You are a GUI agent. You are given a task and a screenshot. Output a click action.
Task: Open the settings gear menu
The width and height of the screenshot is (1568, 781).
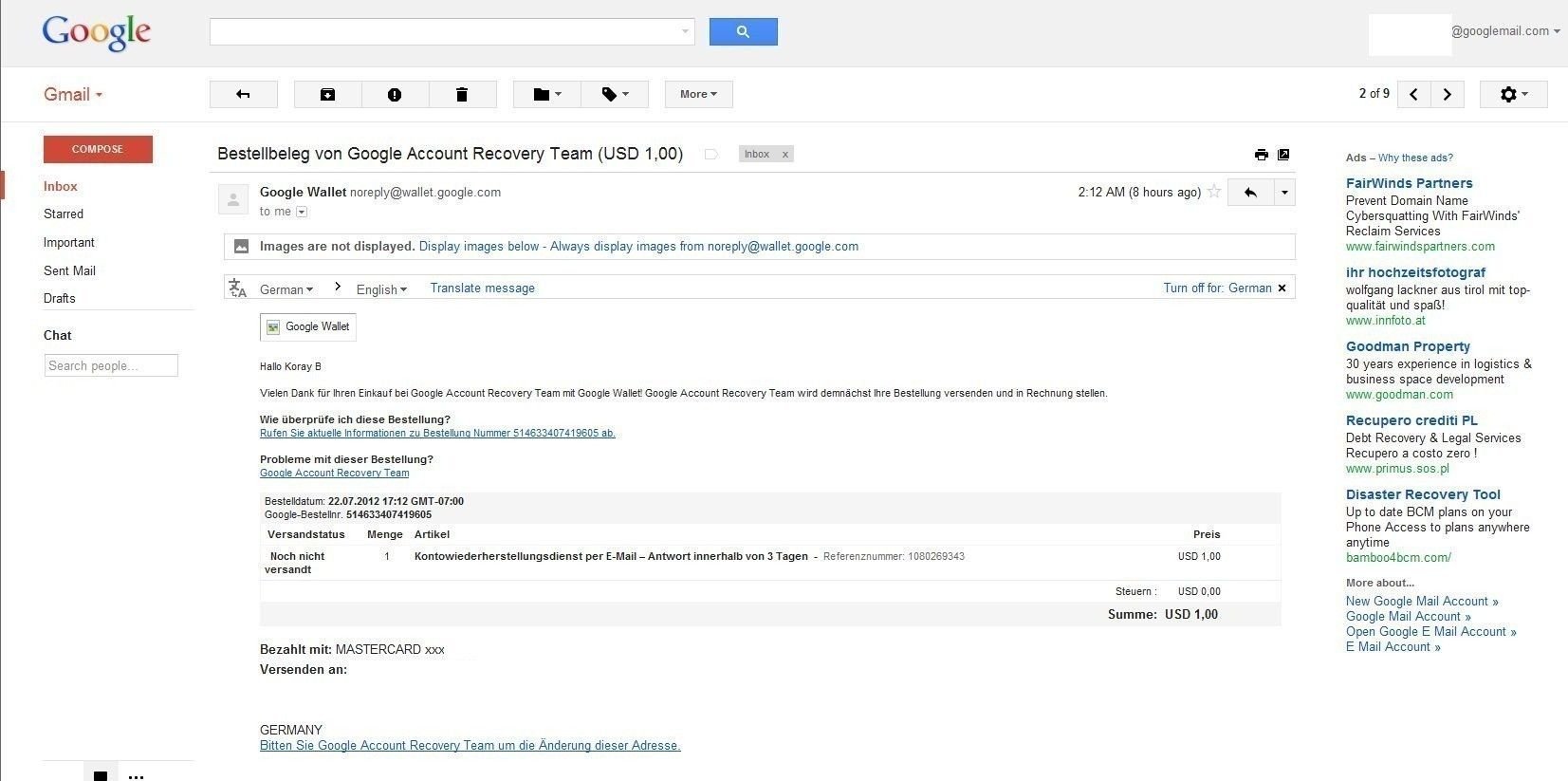pos(1513,94)
